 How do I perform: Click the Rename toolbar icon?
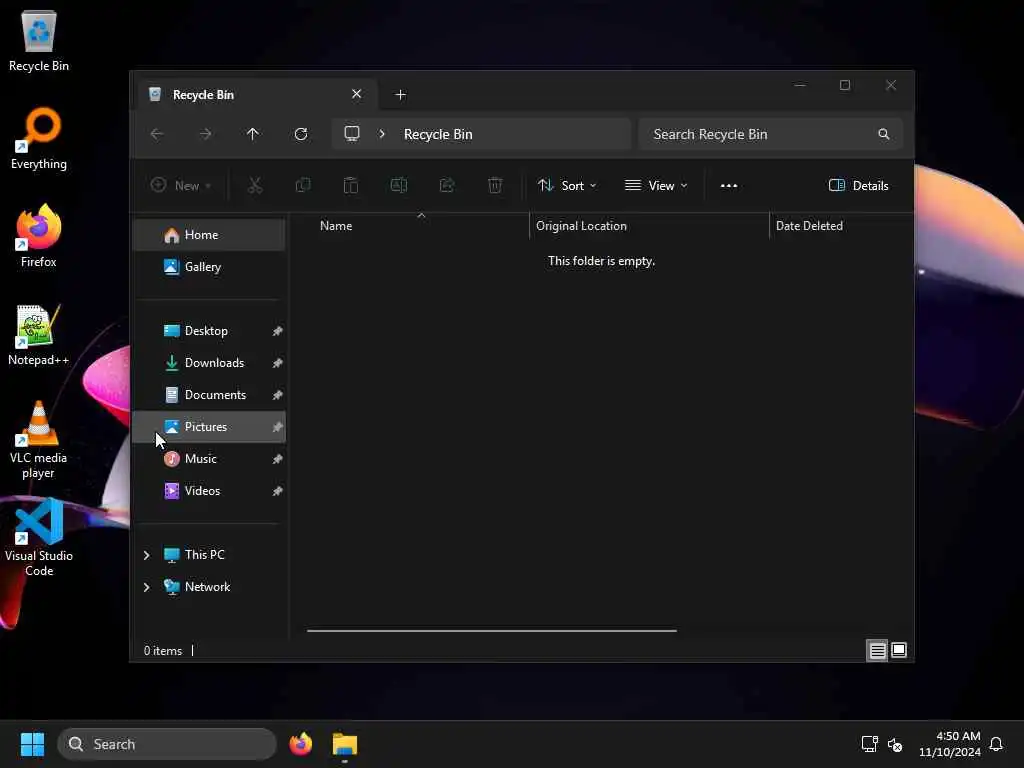(399, 185)
